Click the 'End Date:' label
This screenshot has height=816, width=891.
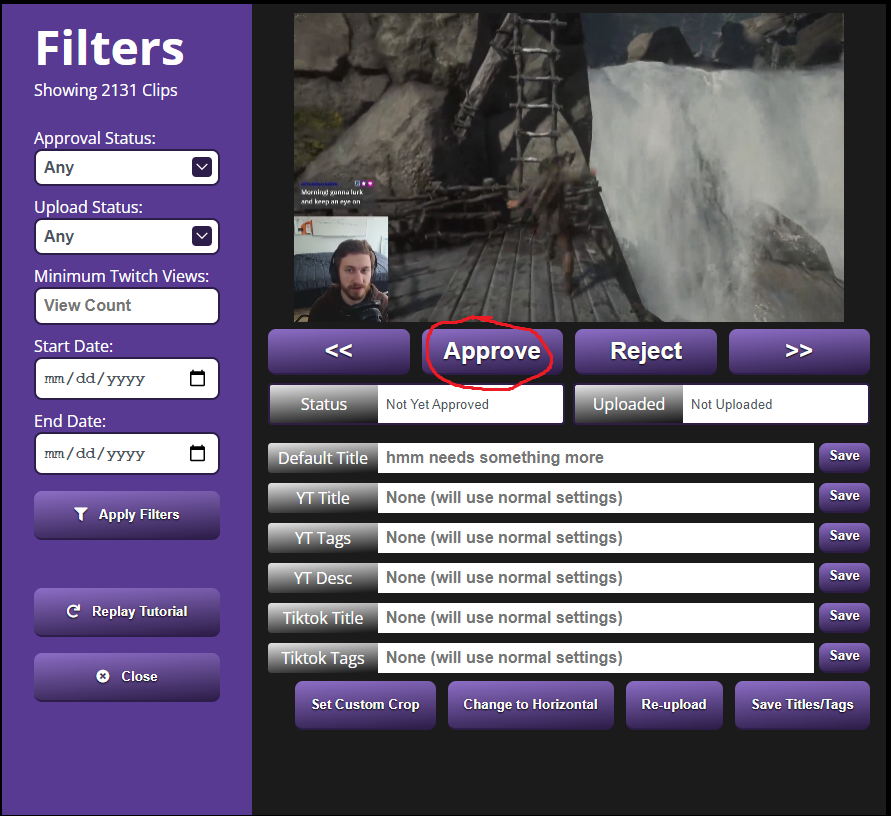[x=70, y=421]
